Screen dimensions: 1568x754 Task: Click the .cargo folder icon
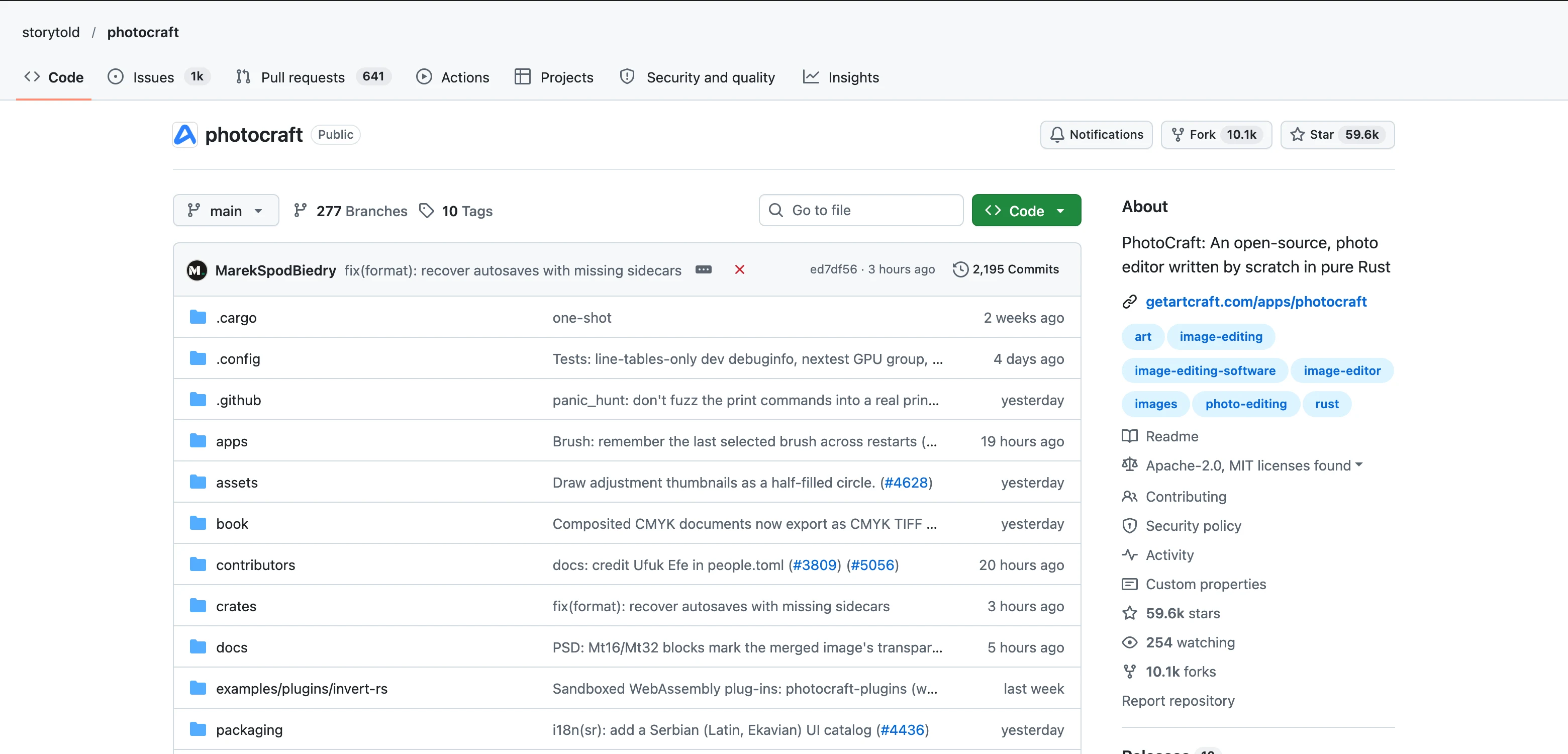click(x=198, y=317)
